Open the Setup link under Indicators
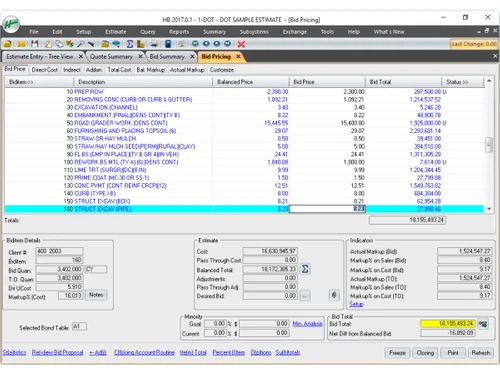The width and height of the screenshot is (500, 375). [356, 304]
